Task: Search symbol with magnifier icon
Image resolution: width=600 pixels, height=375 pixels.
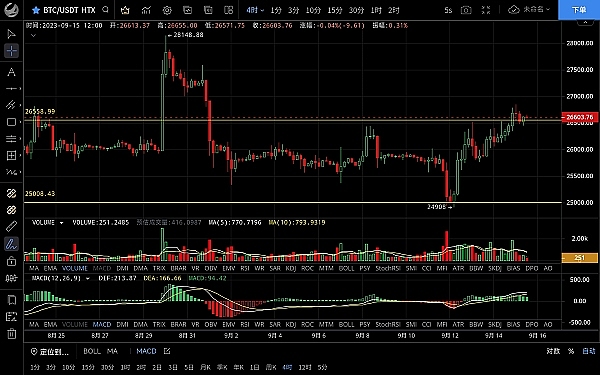Action: coord(106,10)
